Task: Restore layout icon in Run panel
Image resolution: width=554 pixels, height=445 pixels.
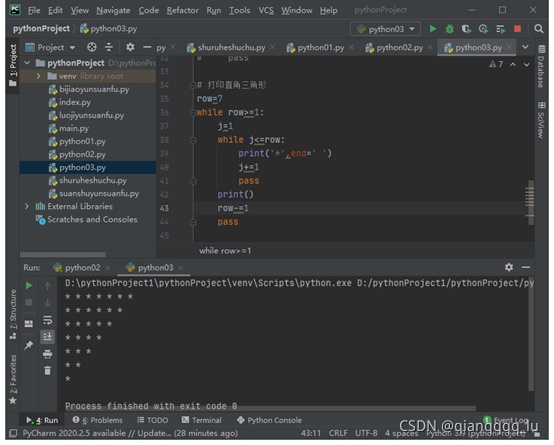Action: [x=29, y=323]
